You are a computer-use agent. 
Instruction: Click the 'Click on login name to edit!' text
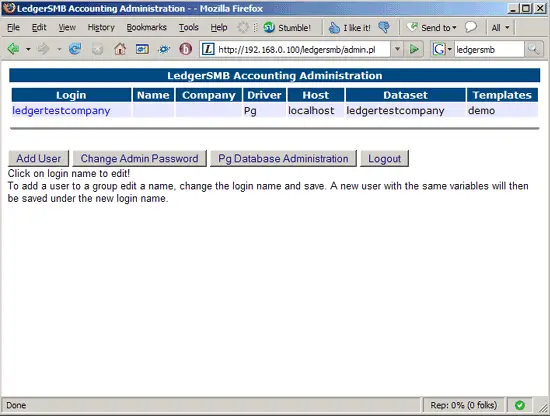point(69,173)
